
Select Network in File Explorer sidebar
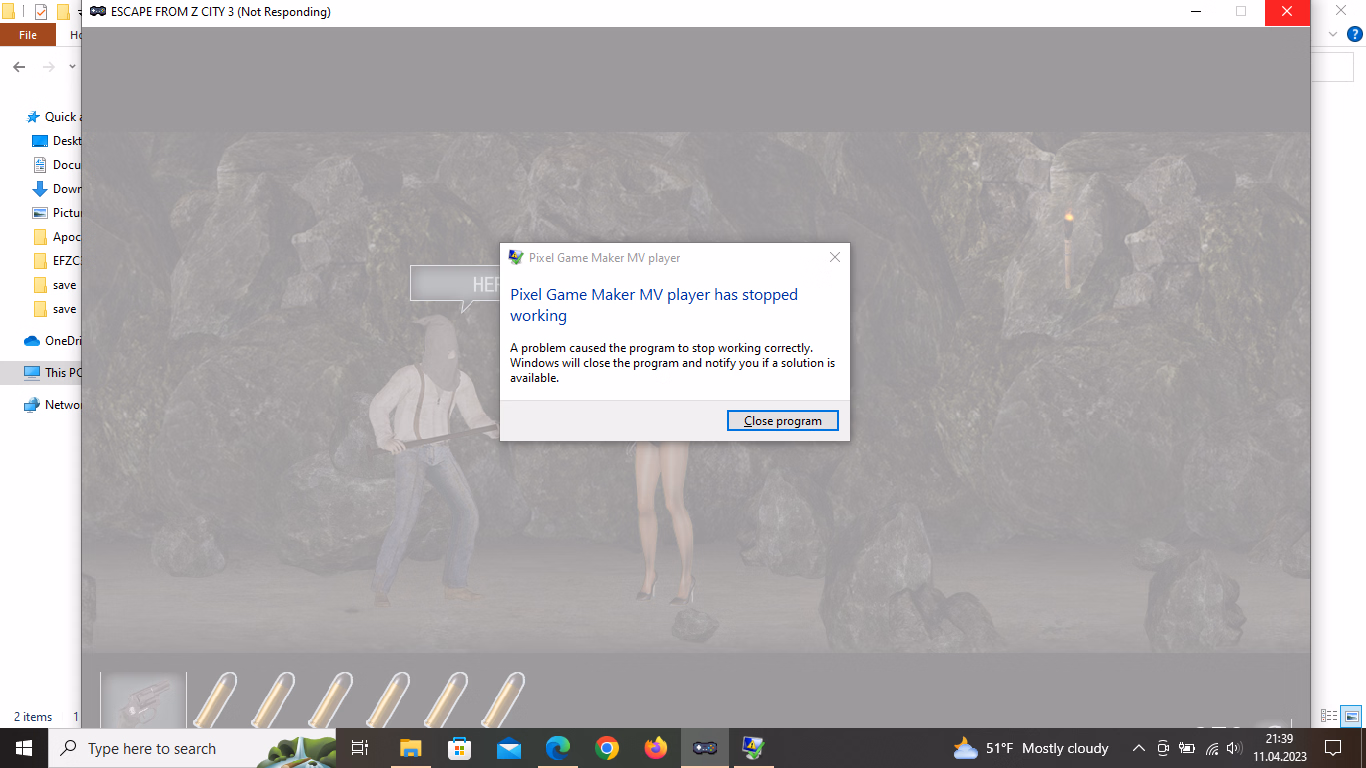(x=53, y=405)
